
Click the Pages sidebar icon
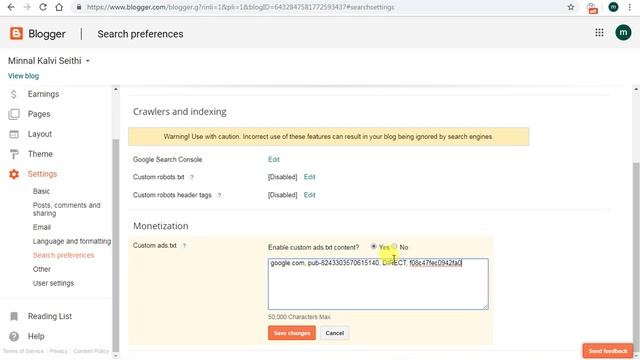[x=14, y=114]
